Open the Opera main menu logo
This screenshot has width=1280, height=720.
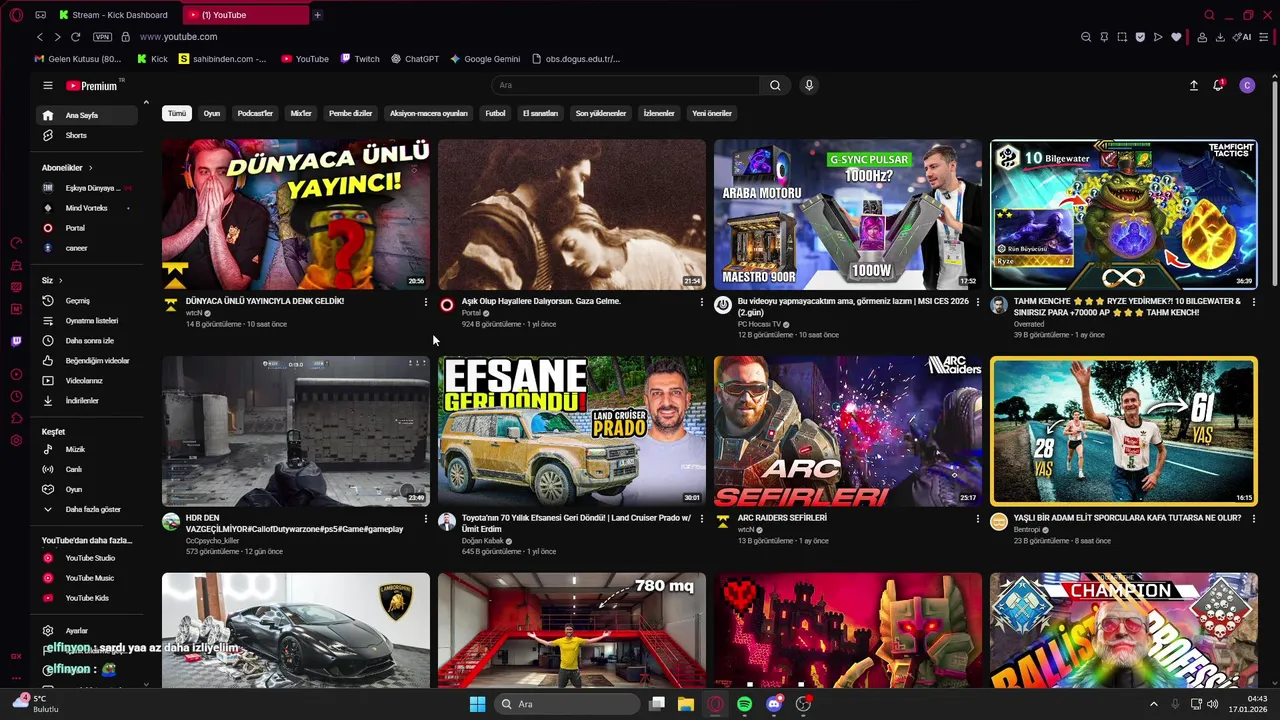coord(16,15)
